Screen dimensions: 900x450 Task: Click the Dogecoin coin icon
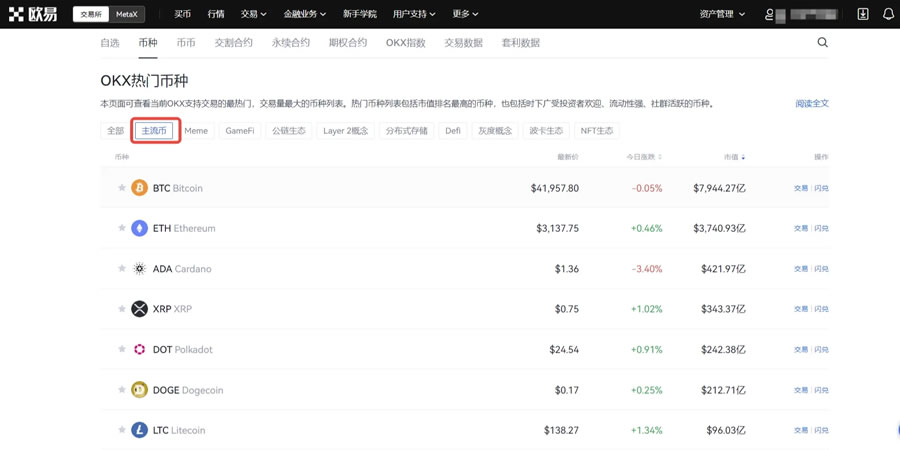click(x=139, y=390)
